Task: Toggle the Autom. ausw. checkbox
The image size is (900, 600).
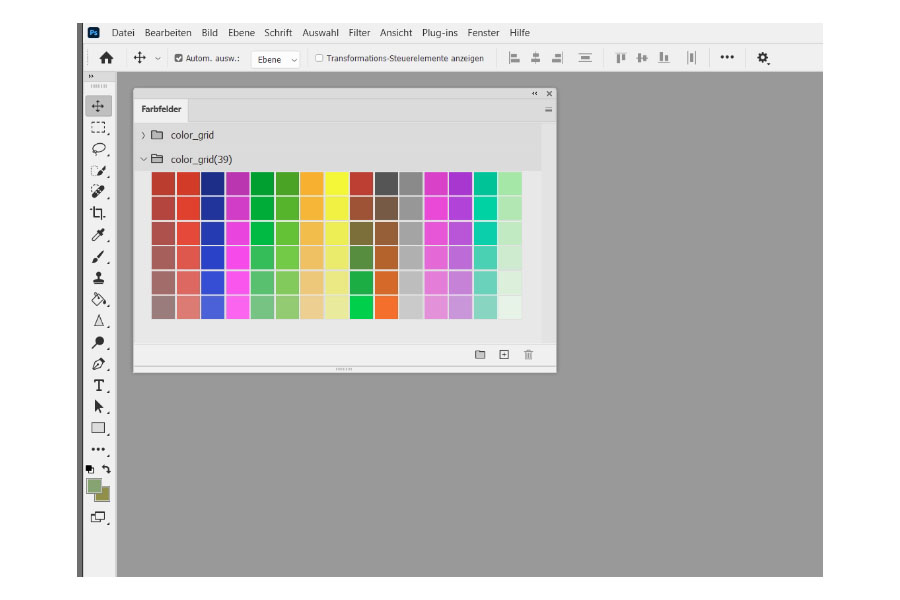Action: click(179, 58)
